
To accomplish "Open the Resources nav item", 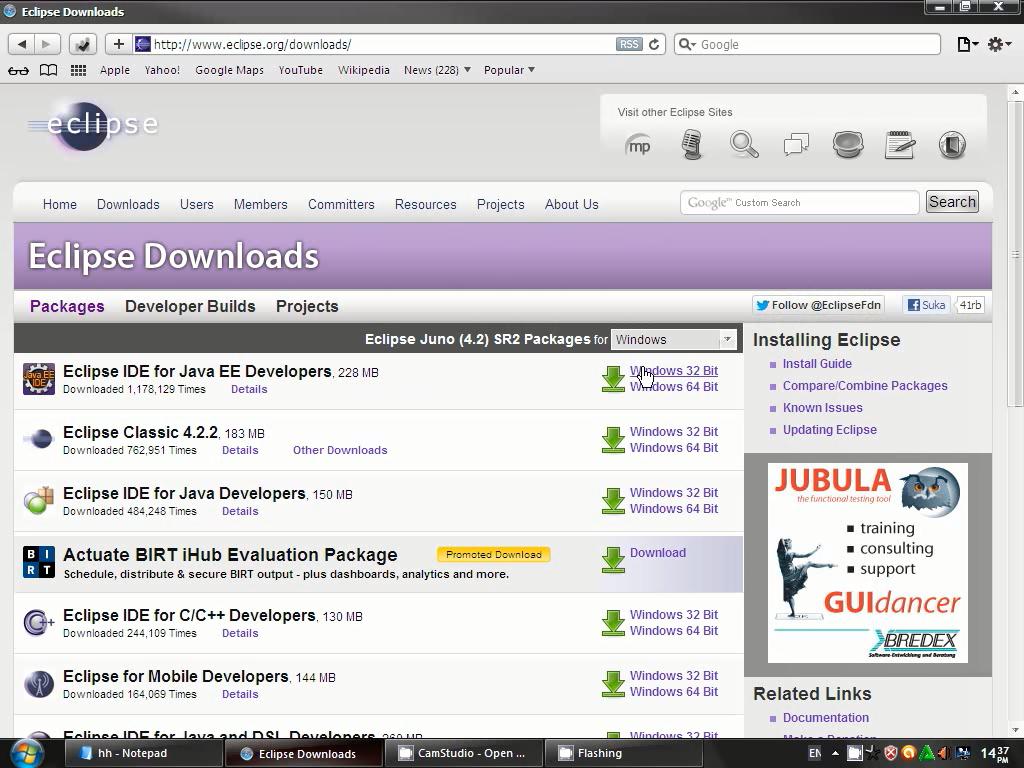I will pos(425,204).
